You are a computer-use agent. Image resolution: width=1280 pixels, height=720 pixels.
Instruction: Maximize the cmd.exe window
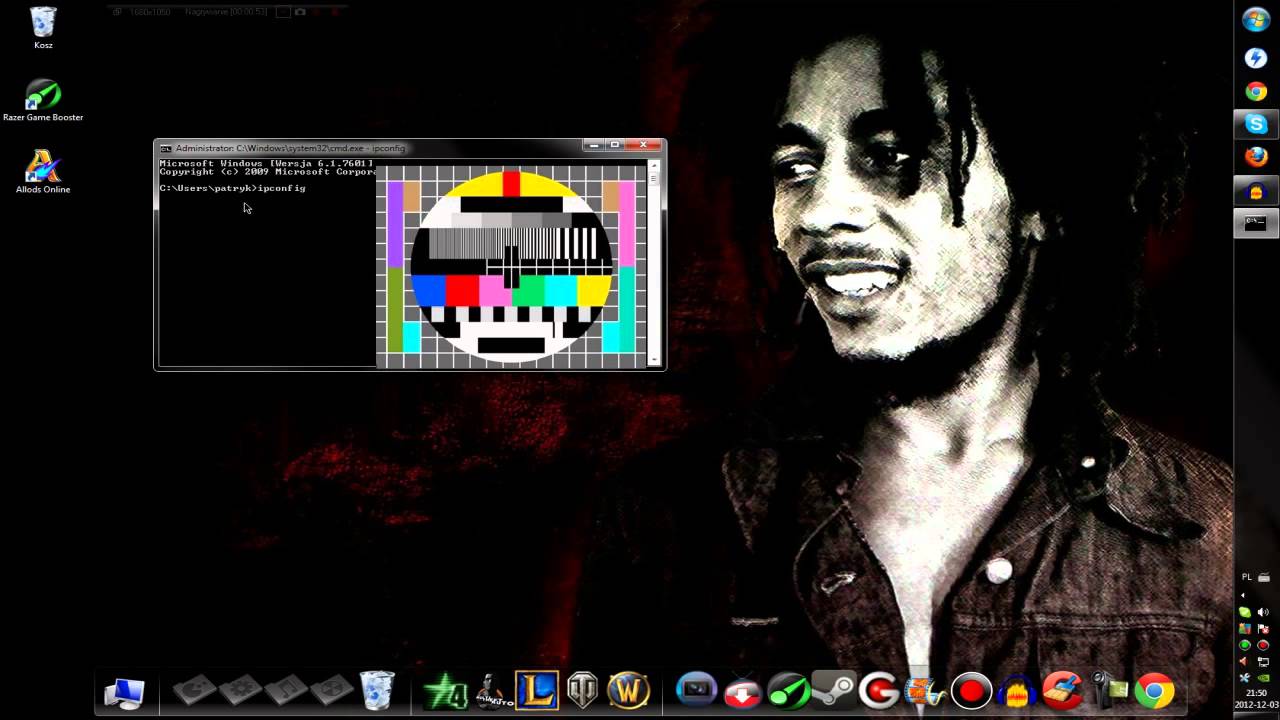click(x=615, y=145)
